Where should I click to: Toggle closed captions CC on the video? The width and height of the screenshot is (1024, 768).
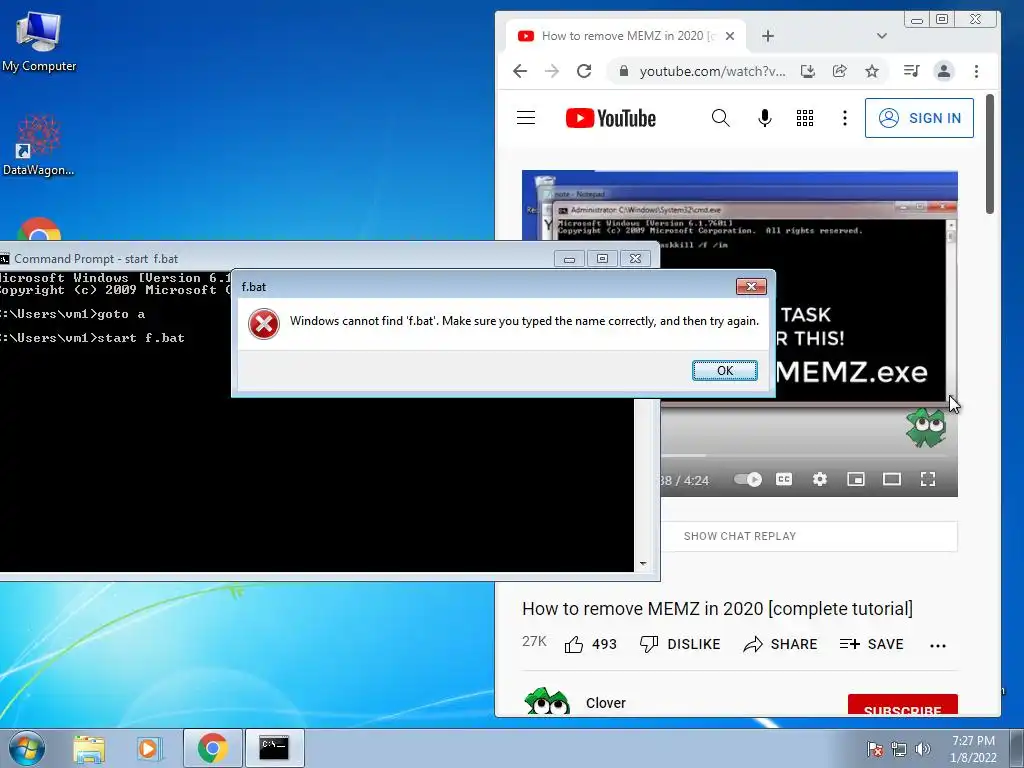pyautogui.click(x=784, y=479)
